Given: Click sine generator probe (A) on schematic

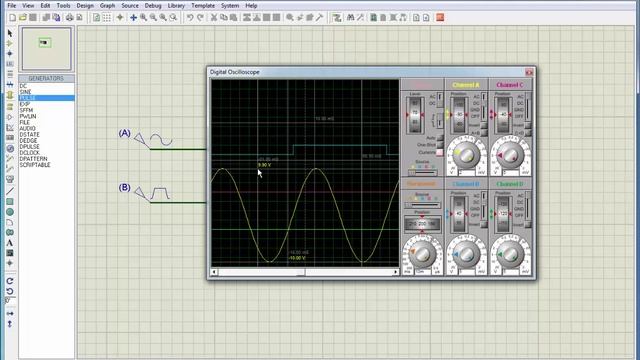Looking at the screenshot, I should [x=153, y=140].
